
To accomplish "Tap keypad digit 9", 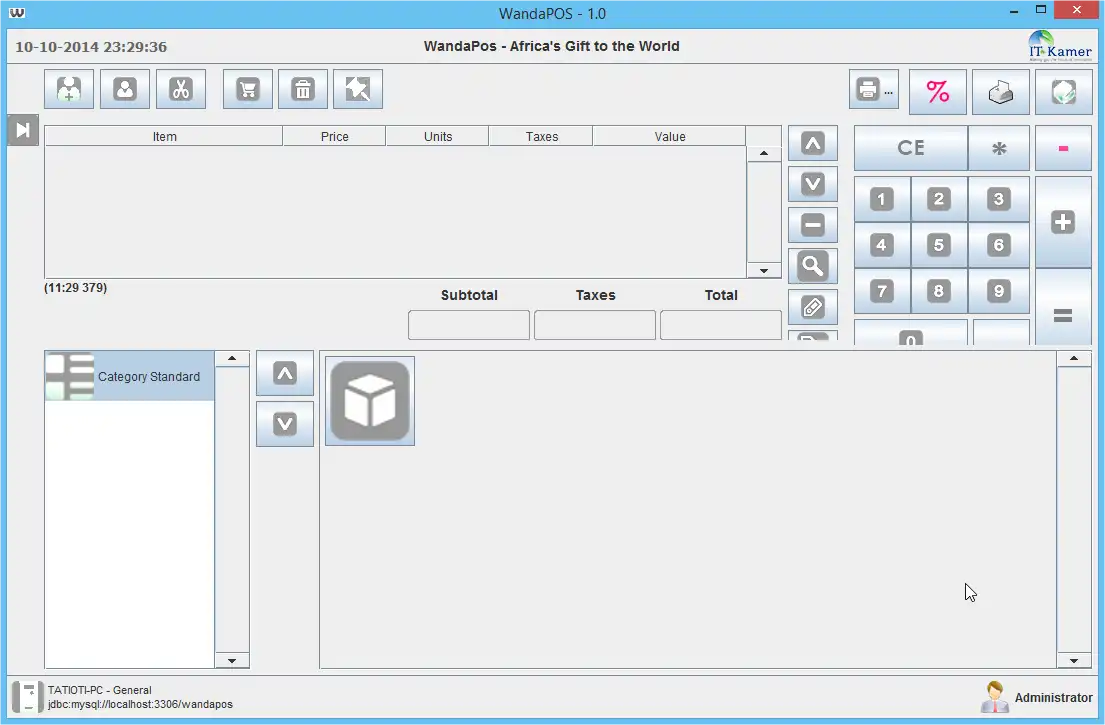I will [x=999, y=291].
